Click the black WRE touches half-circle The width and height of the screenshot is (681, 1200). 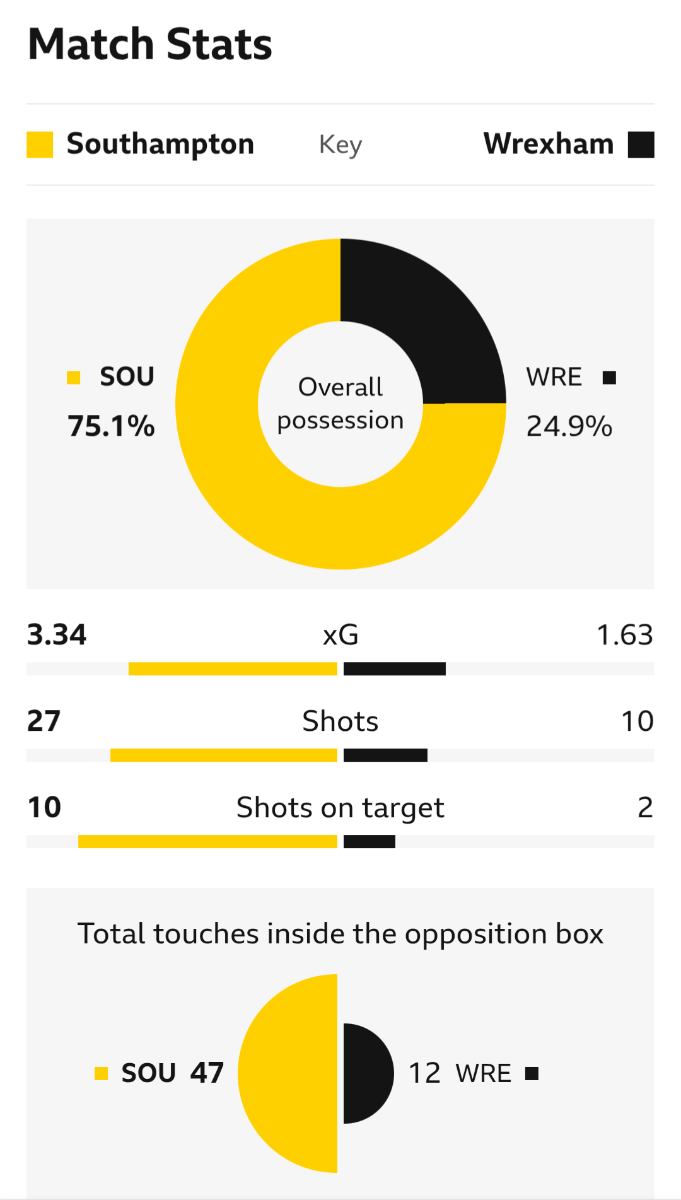[x=369, y=1073]
